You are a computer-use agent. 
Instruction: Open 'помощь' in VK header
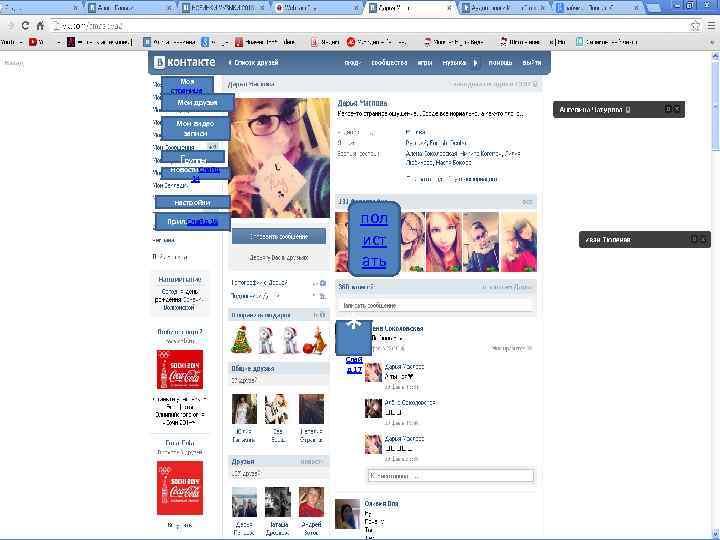[500, 62]
